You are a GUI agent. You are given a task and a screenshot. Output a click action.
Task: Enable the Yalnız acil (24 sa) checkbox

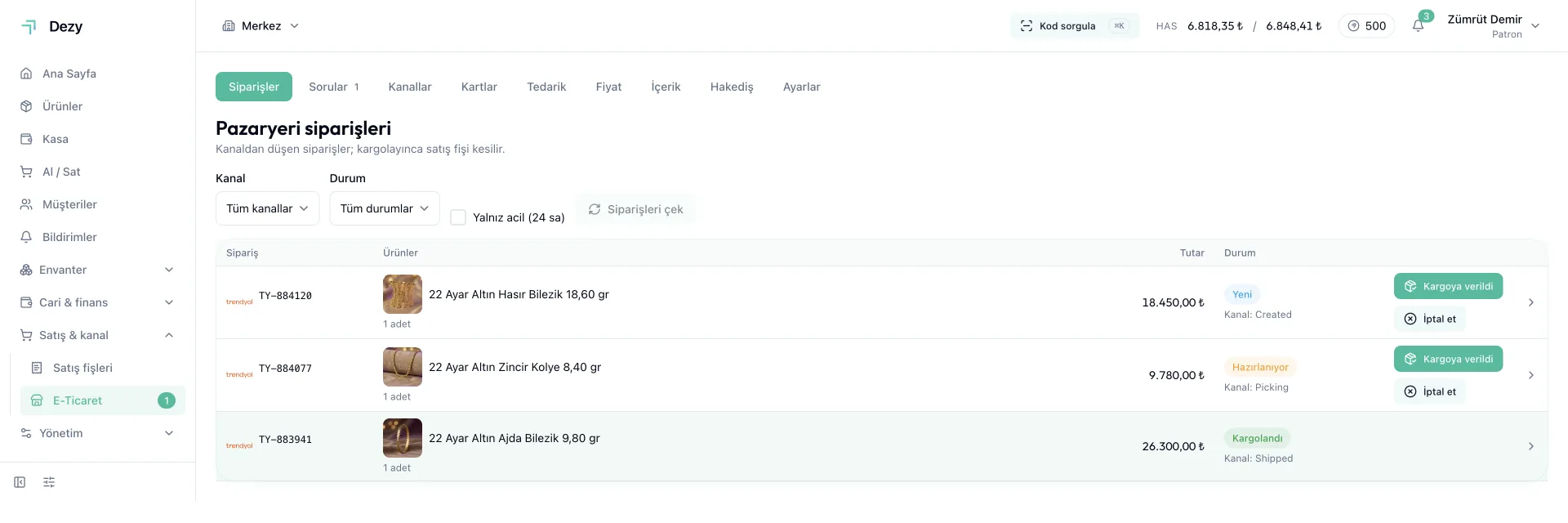[x=458, y=217]
